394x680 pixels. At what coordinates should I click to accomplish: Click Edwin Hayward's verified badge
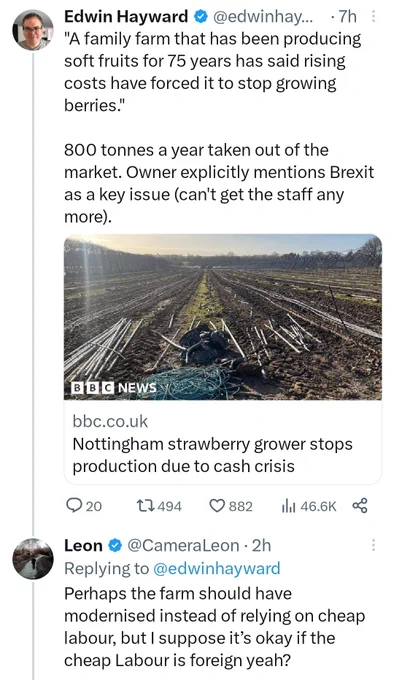(200, 17)
